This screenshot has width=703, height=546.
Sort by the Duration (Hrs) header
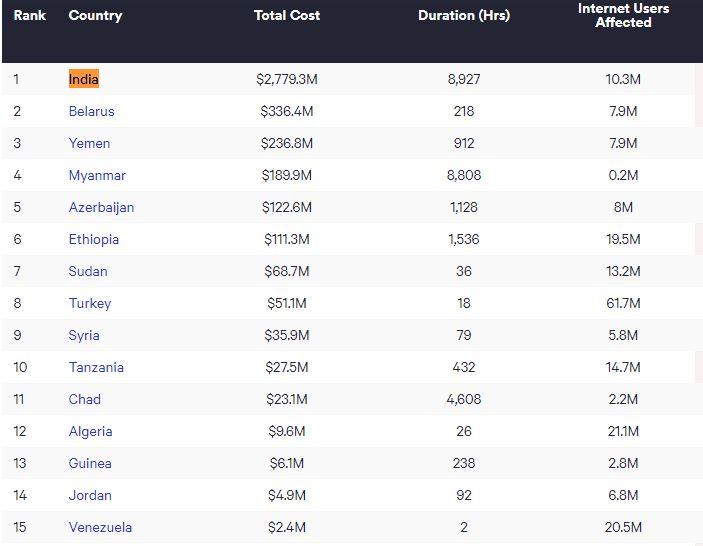tap(463, 16)
